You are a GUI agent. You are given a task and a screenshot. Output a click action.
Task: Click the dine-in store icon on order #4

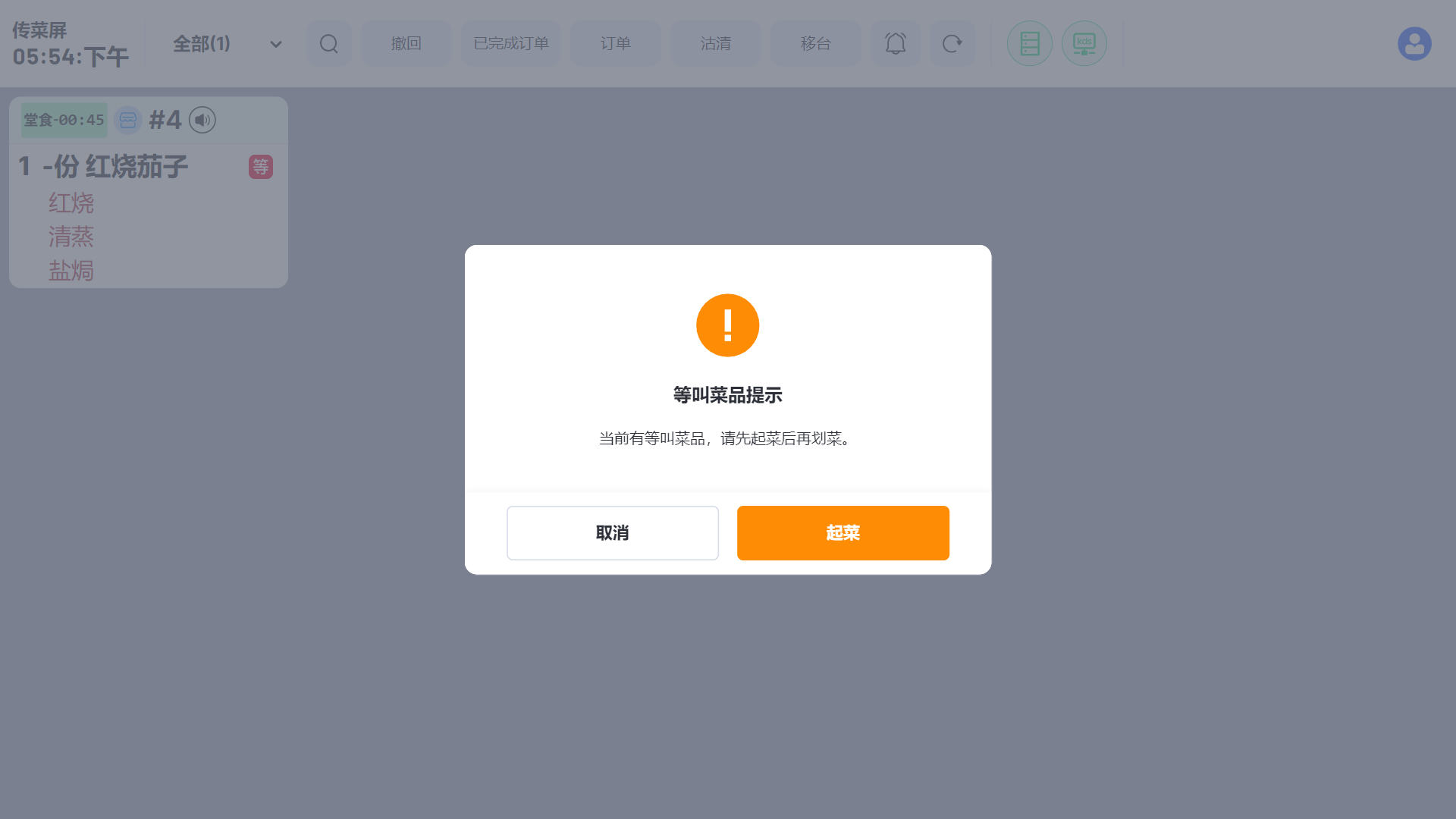pos(128,120)
